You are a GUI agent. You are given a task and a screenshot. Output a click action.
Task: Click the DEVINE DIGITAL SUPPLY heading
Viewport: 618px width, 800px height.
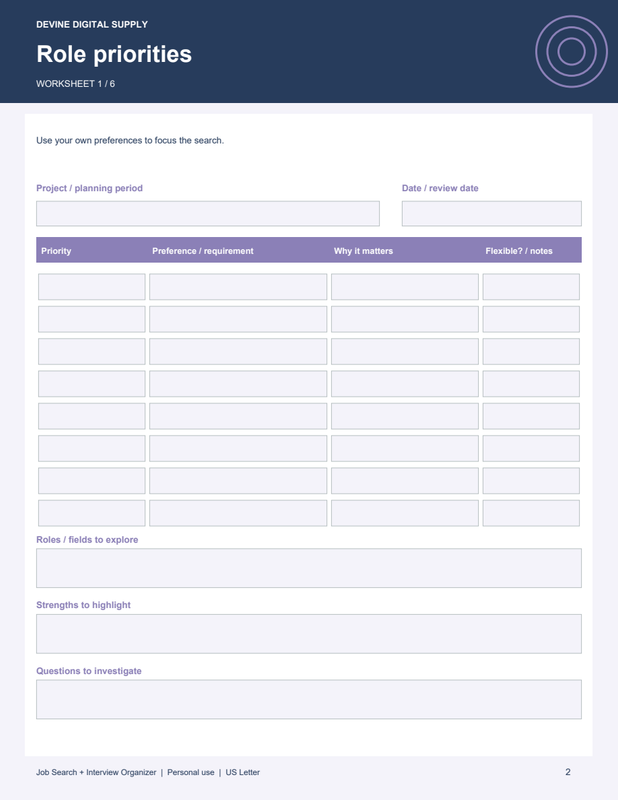click(92, 24)
